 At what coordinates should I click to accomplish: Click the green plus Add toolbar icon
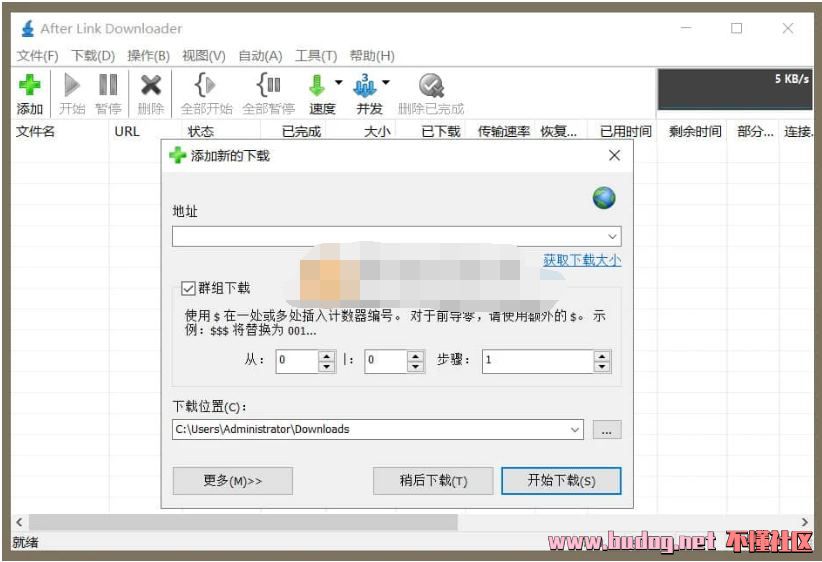point(29,85)
